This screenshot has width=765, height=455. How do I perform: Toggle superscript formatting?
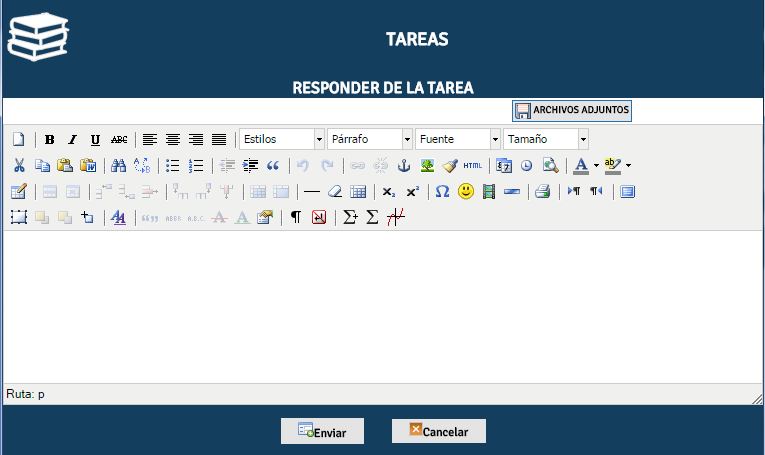(412, 192)
